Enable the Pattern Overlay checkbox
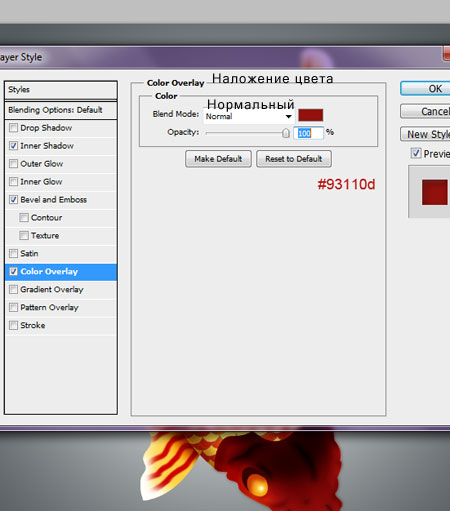Image resolution: width=450 pixels, height=511 pixels. 13,307
